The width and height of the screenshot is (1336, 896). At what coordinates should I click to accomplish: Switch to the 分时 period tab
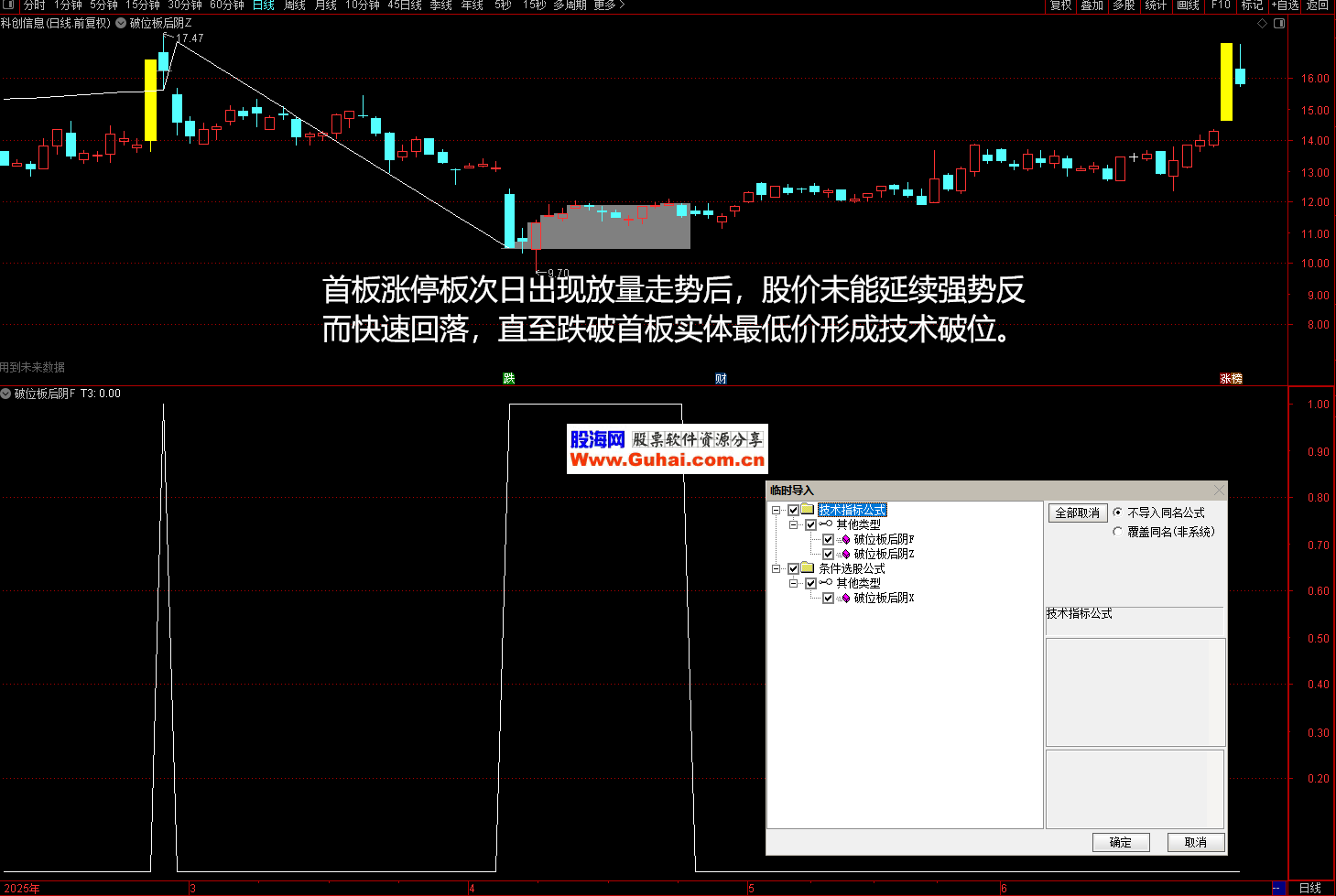coord(35,5)
